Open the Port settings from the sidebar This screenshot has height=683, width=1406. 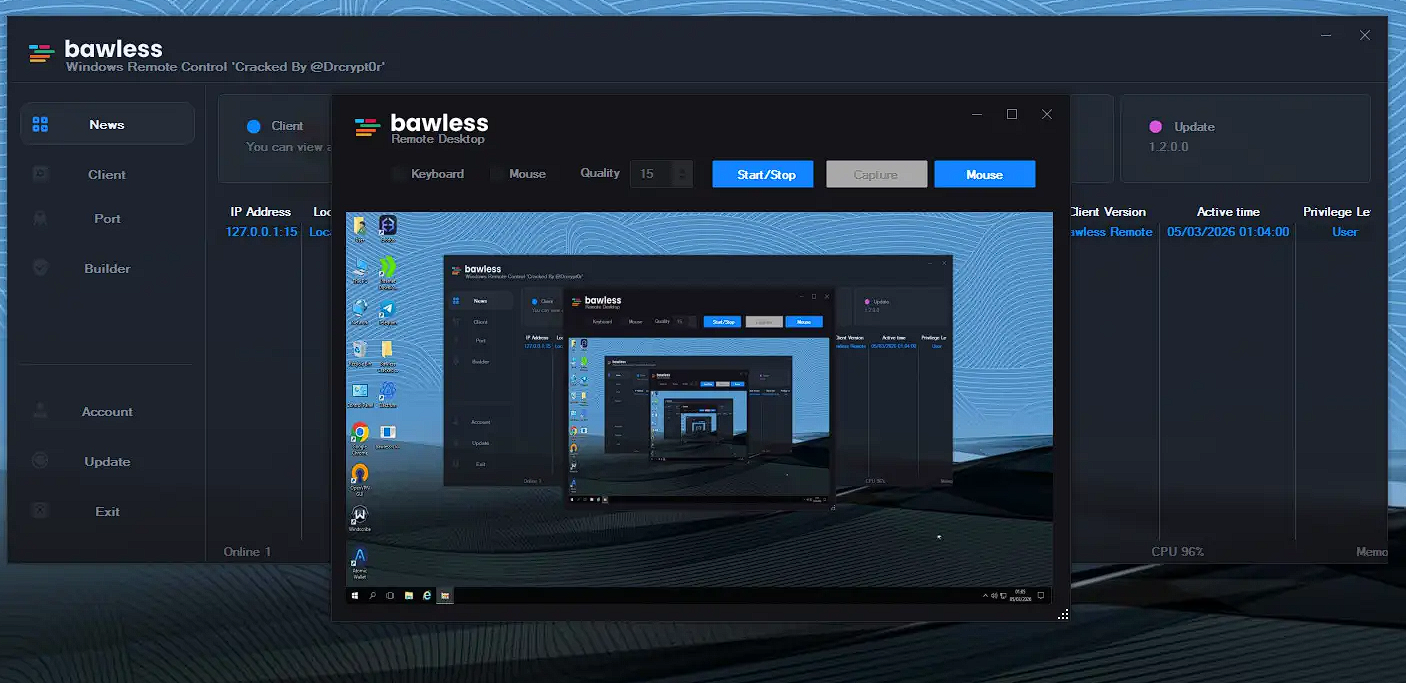[x=106, y=218]
